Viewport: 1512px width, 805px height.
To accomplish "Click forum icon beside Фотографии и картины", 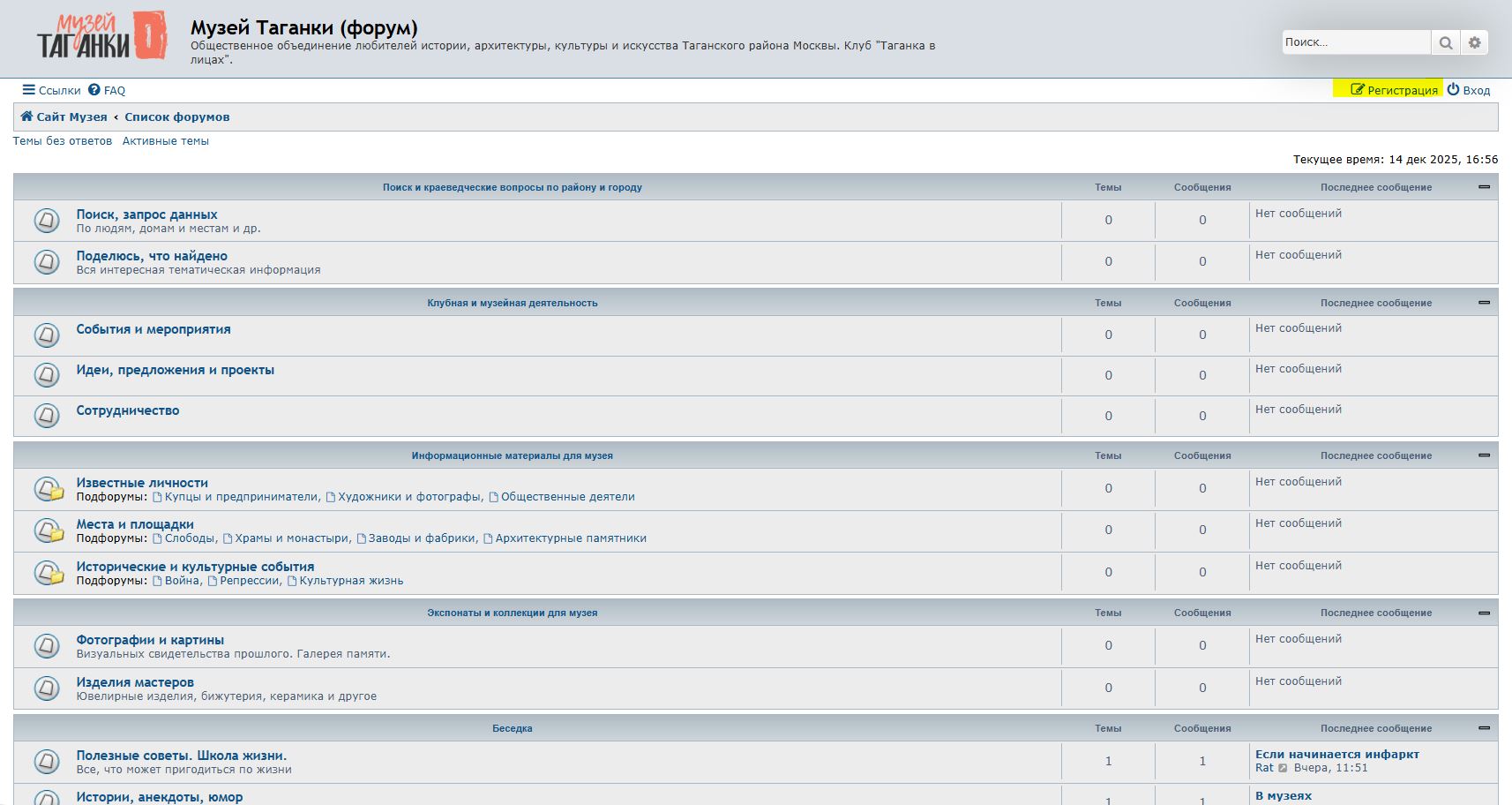I will tap(47, 646).
